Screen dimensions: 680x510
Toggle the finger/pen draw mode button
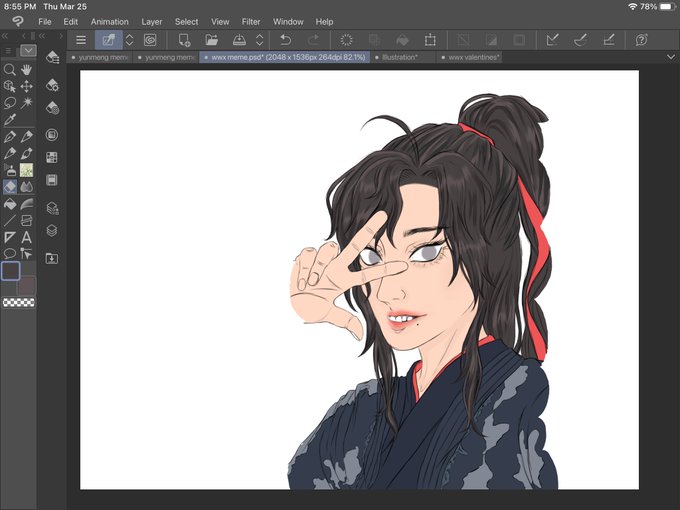click(109, 40)
